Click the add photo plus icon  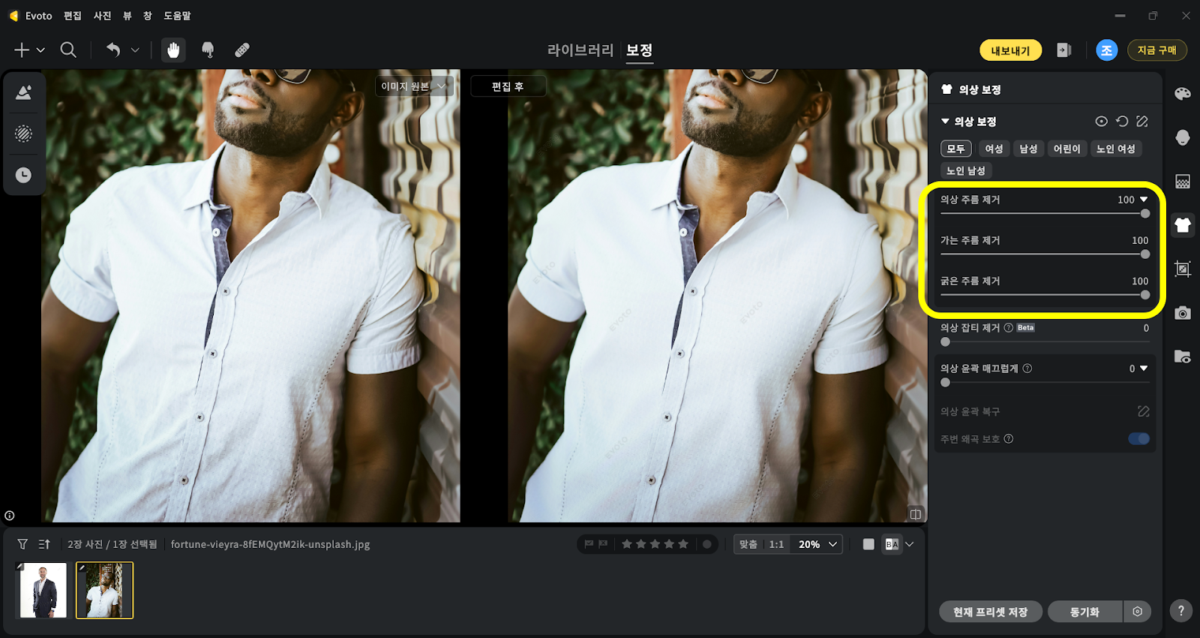pos(22,50)
